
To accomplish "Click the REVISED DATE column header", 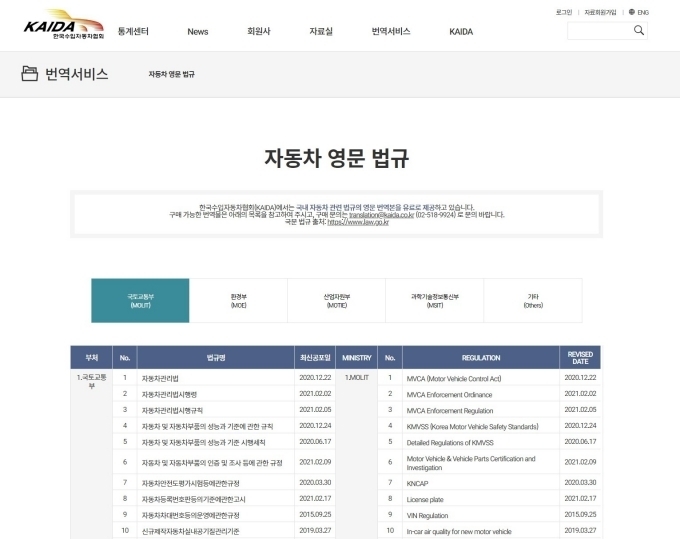I will coord(580,358).
